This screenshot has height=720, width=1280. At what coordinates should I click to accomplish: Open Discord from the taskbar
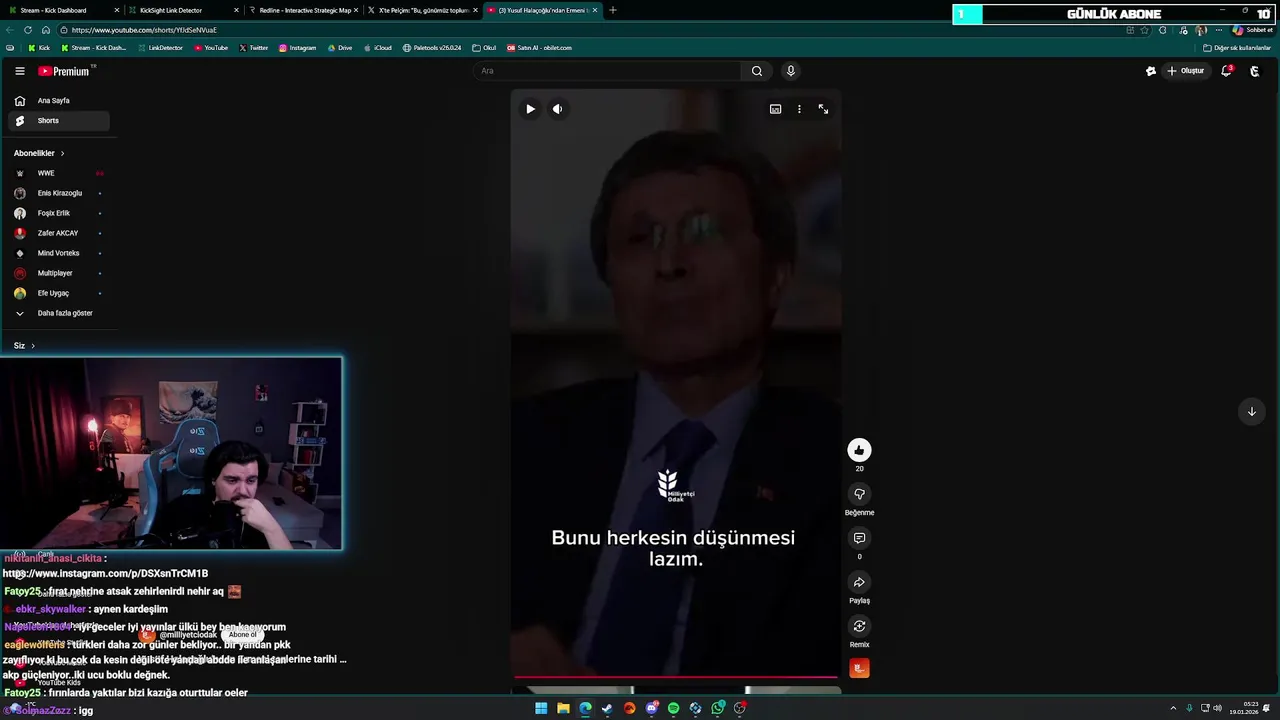point(651,708)
